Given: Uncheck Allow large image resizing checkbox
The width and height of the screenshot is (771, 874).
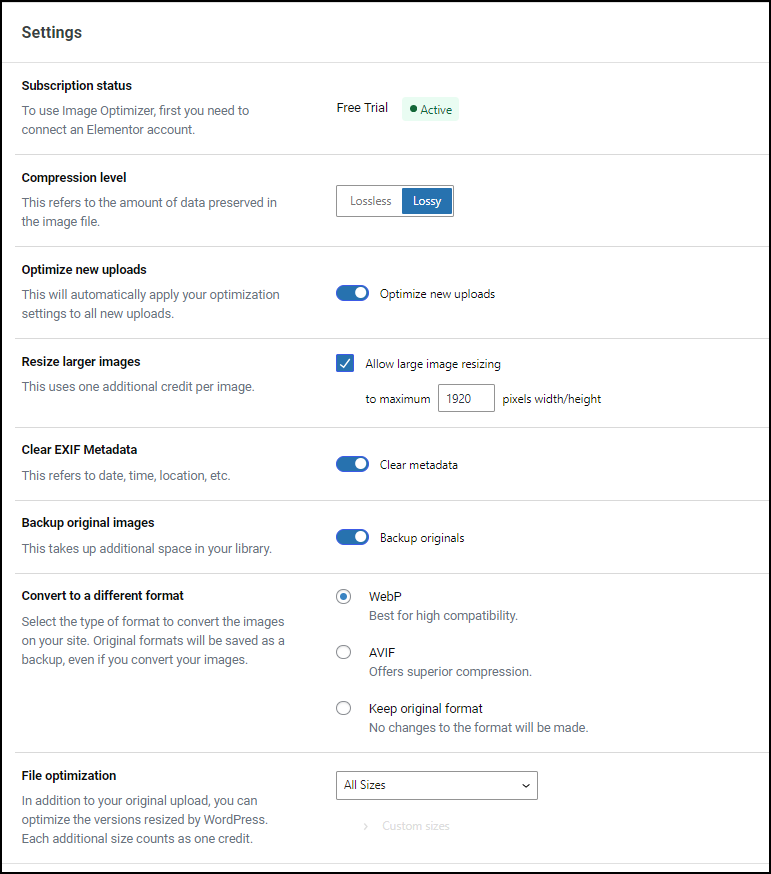Looking at the screenshot, I should (x=345, y=363).
